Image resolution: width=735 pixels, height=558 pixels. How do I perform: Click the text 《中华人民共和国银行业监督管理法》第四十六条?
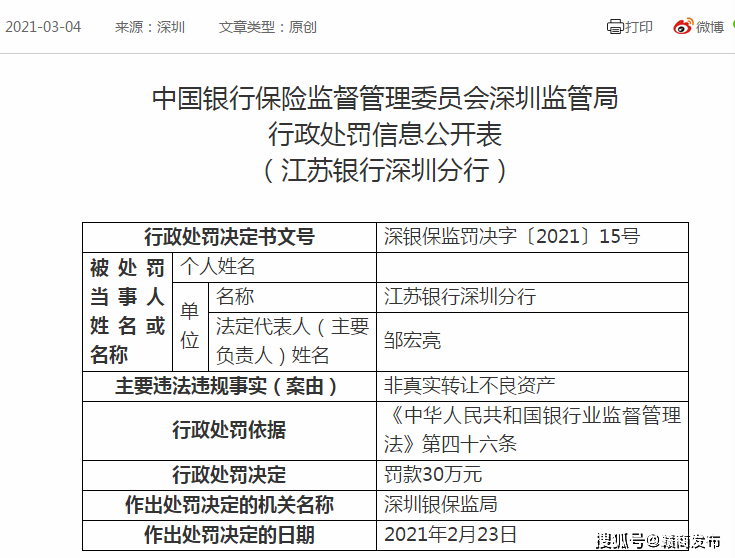(532, 430)
